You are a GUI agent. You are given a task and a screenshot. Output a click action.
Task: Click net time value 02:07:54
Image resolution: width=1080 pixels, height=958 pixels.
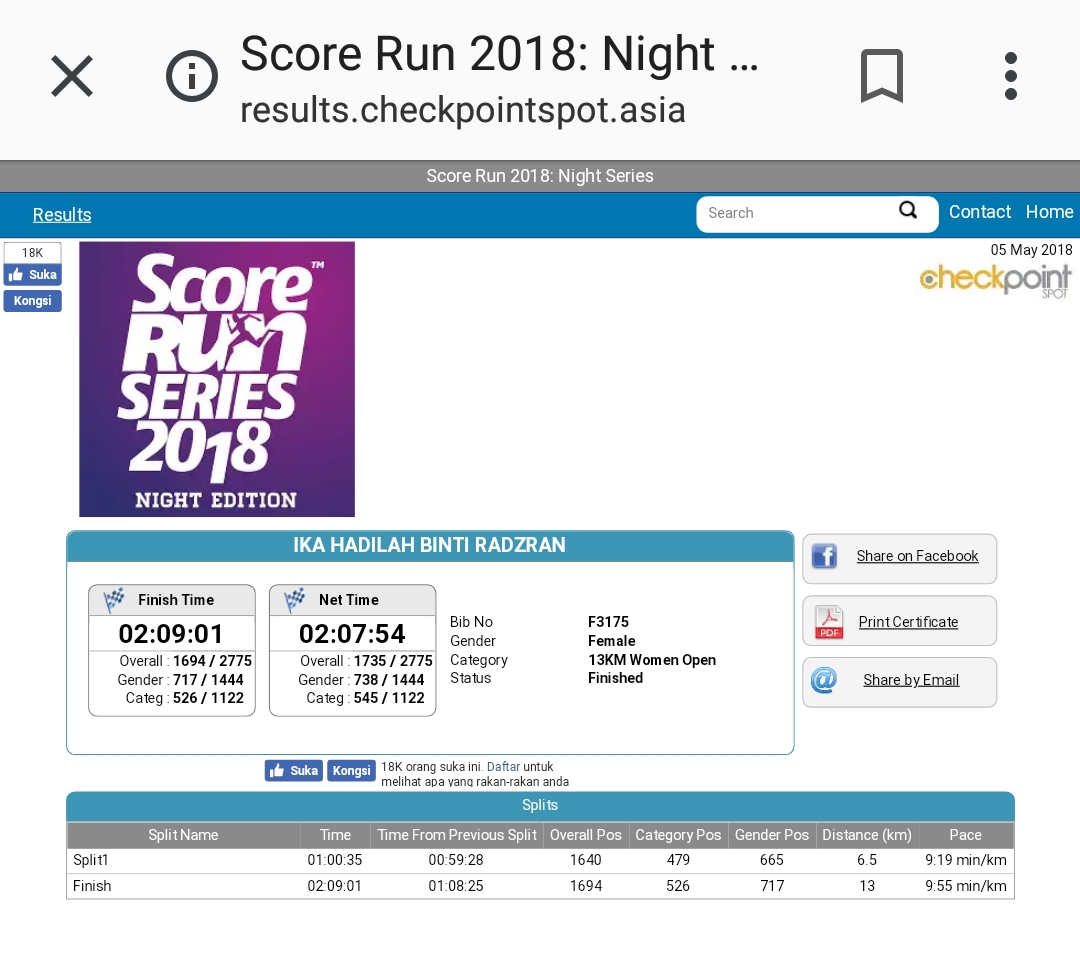pos(352,634)
